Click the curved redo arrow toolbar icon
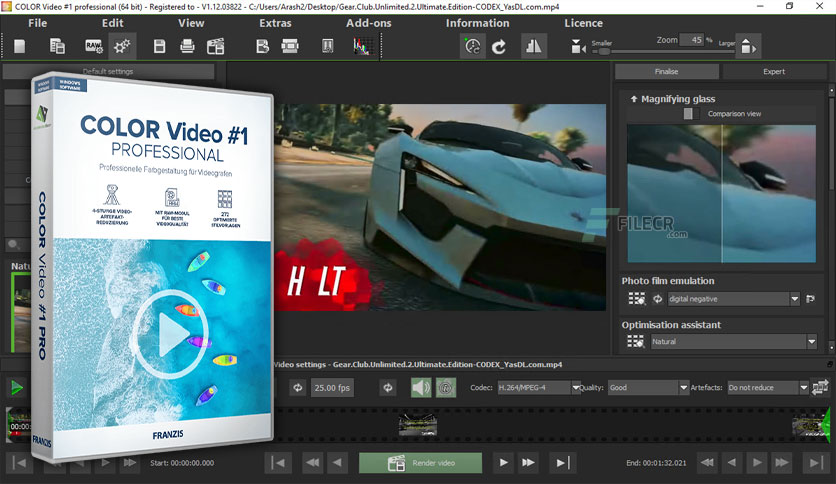Image resolution: width=836 pixels, height=484 pixels. point(499,47)
